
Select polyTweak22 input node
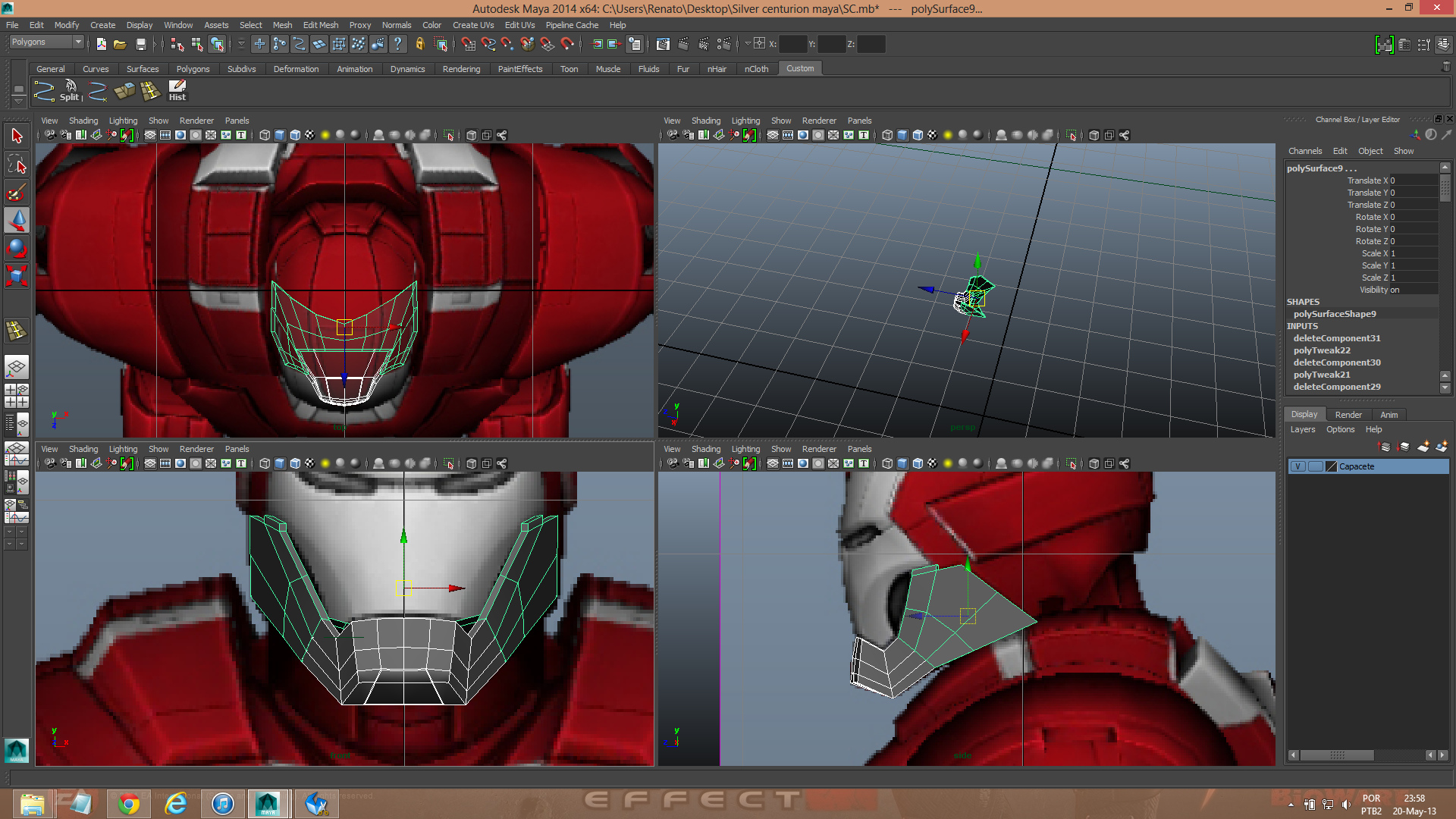(x=1322, y=350)
